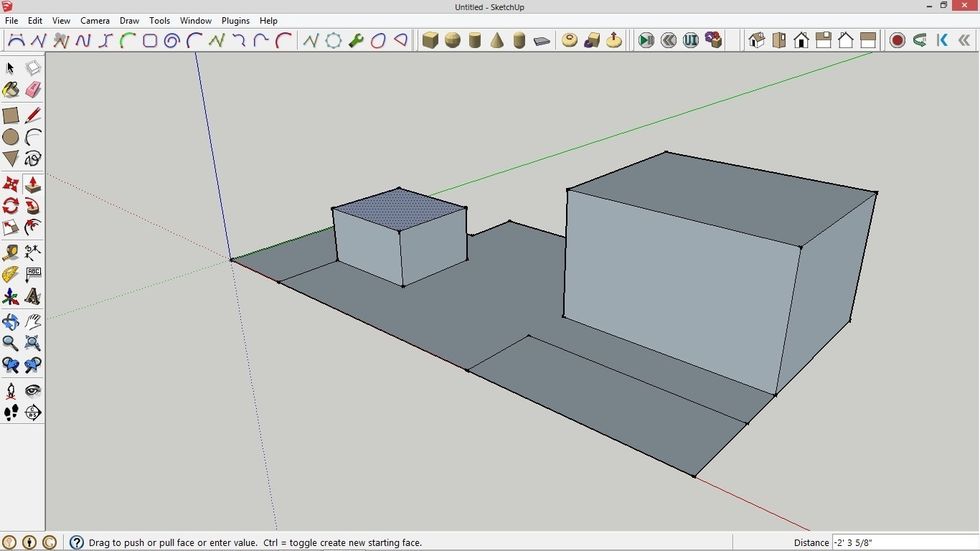
Task: Select the Push/Pull tool
Action: 32,185
